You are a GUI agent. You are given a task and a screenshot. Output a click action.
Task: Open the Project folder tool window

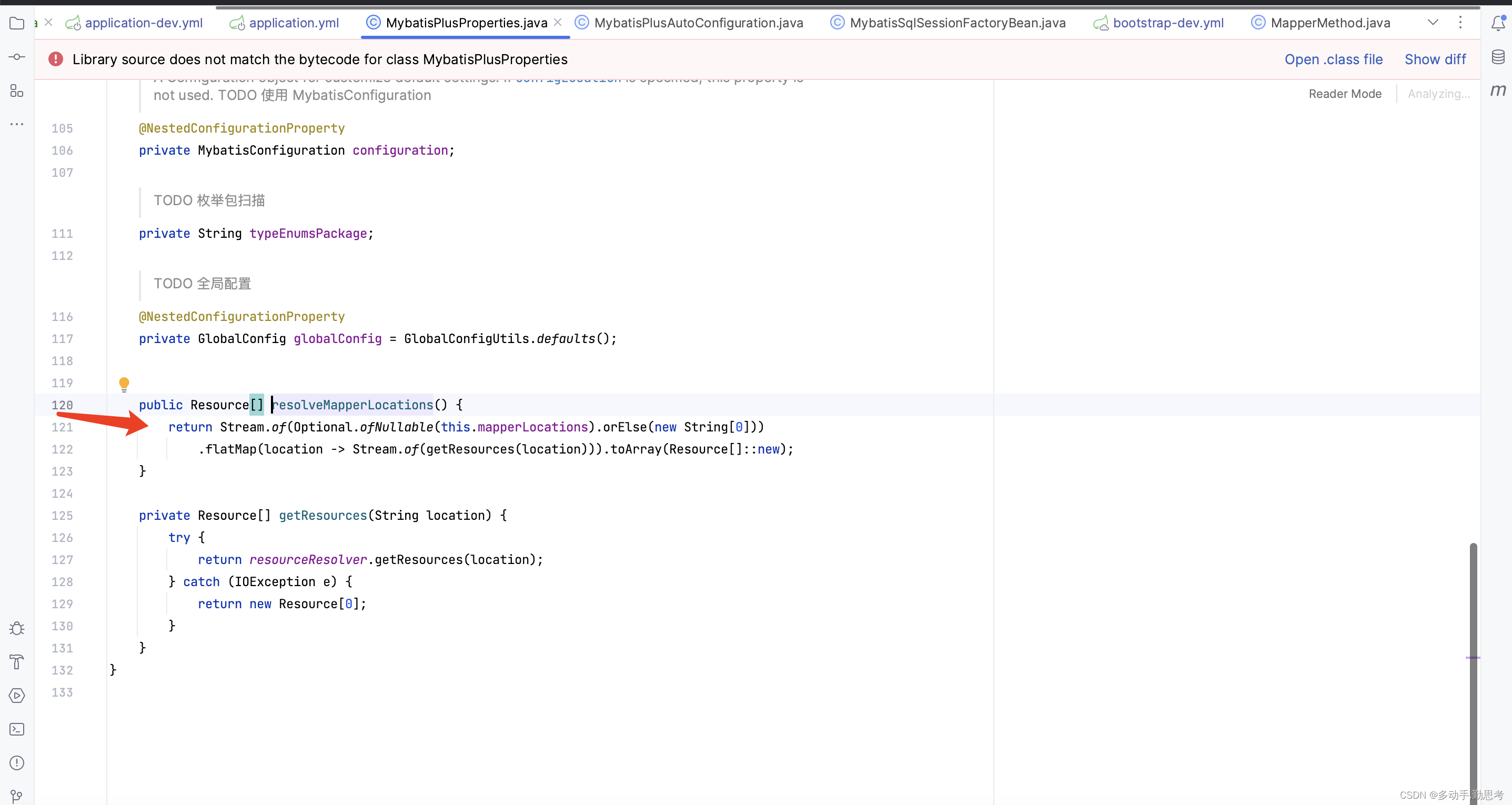pos(16,24)
